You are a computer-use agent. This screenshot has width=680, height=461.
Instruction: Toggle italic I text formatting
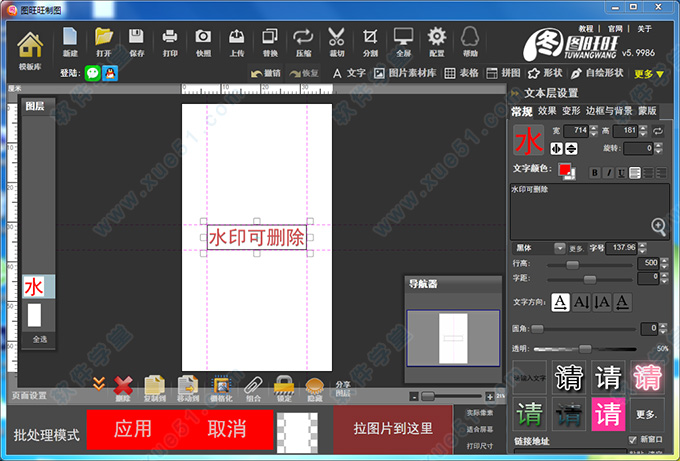(x=607, y=173)
